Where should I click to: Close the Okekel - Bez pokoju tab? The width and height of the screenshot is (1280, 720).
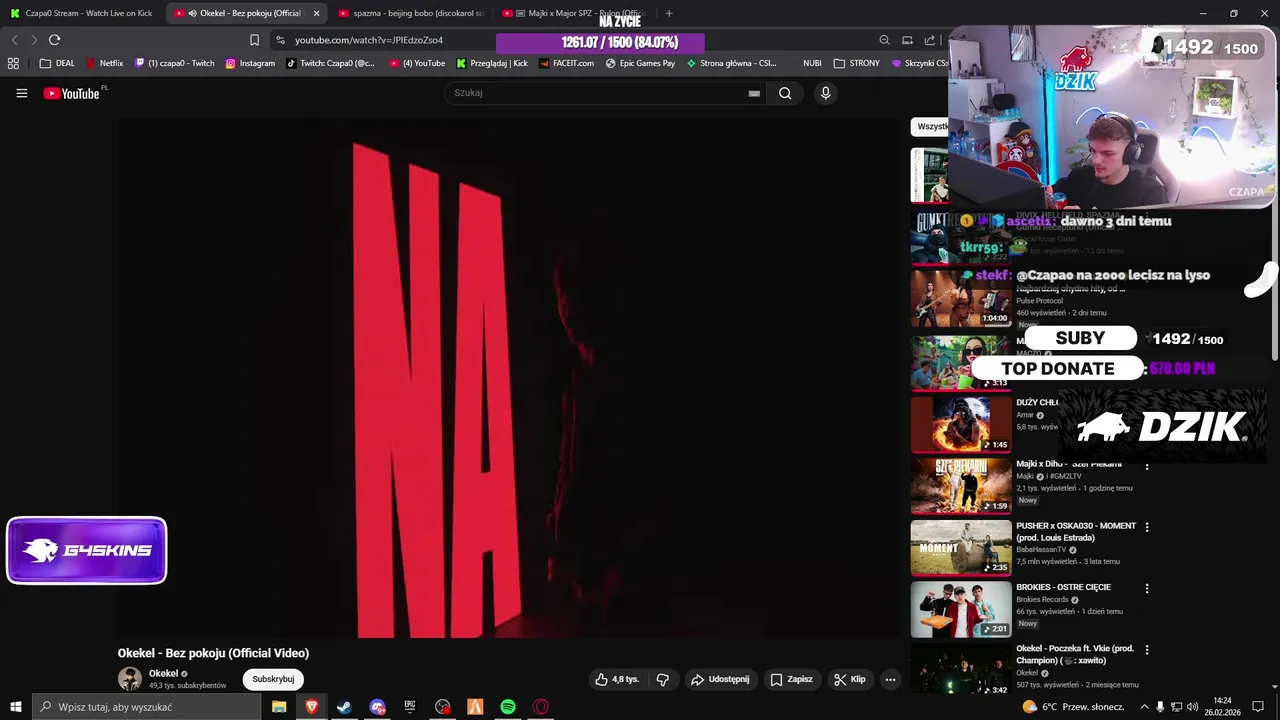[x=316, y=13]
